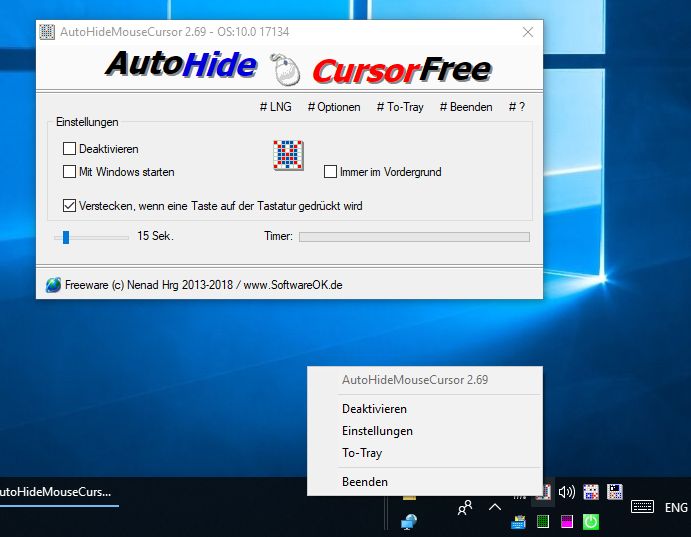Open the touch keyboard tray icon

click(642, 507)
